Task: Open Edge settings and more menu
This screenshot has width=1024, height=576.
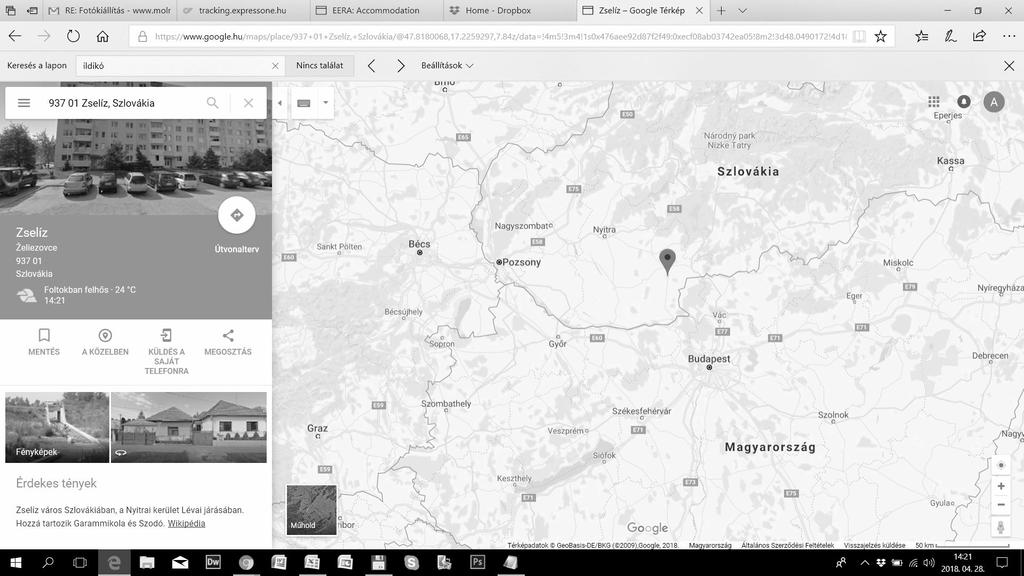Action: 1009,37
